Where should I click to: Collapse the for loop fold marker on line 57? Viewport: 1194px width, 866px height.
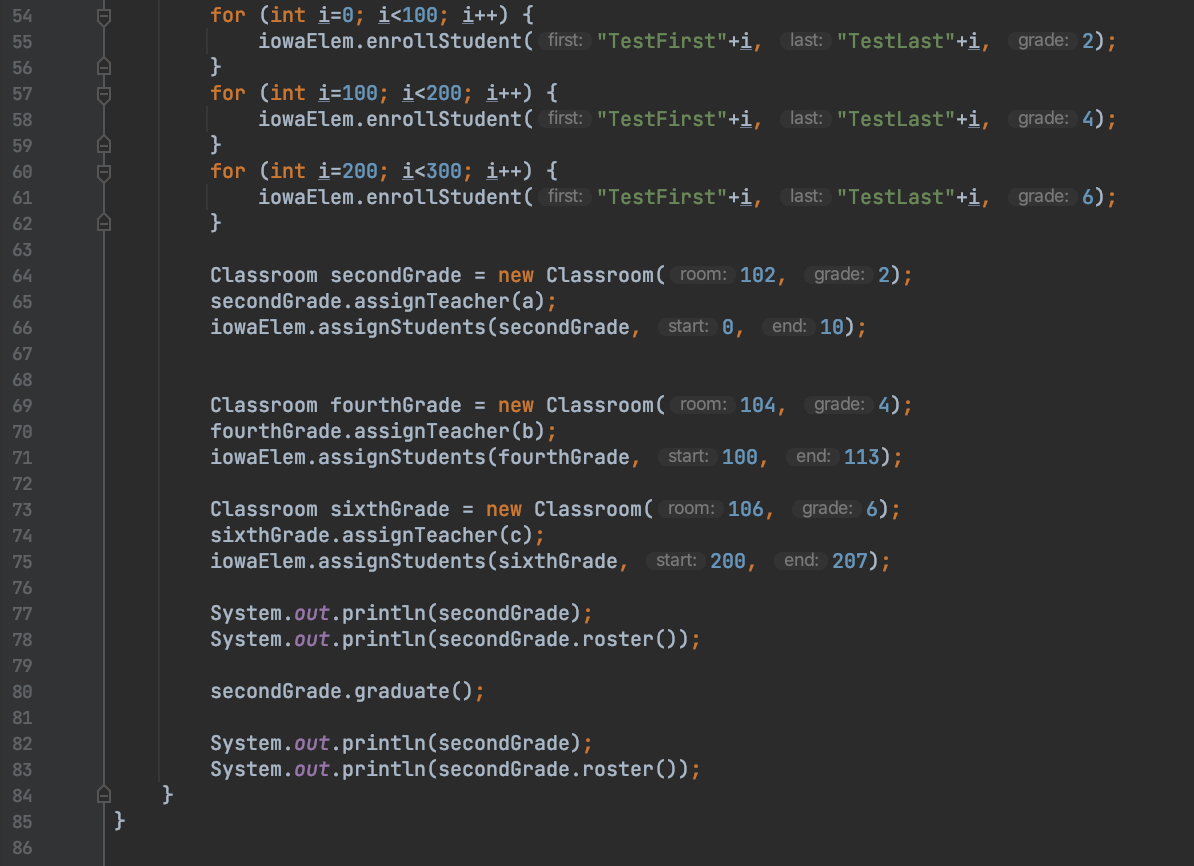(x=103, y=92)
